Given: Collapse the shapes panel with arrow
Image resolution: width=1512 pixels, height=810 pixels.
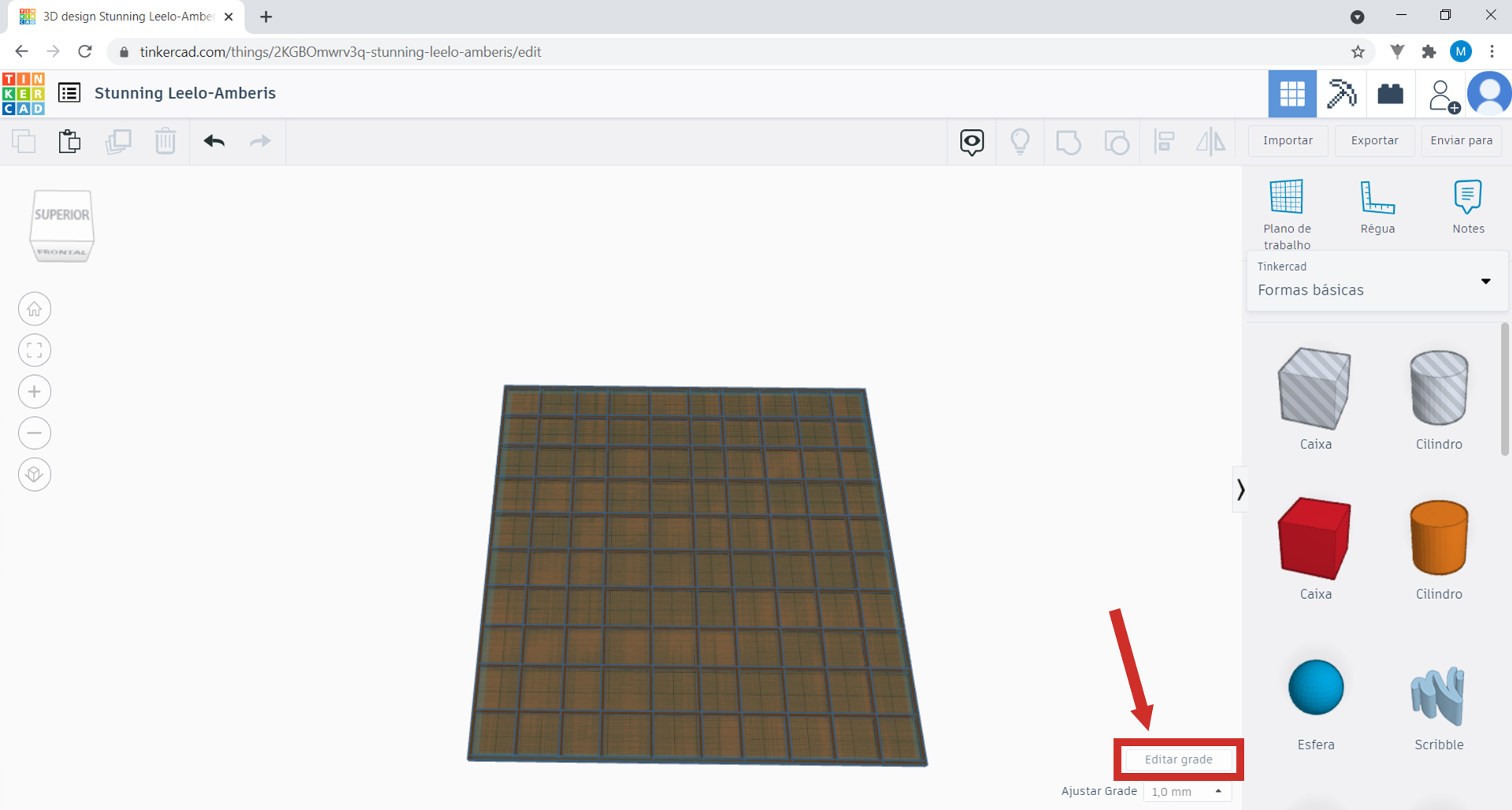Looking at the screenshot, I should click(1240, 490).
